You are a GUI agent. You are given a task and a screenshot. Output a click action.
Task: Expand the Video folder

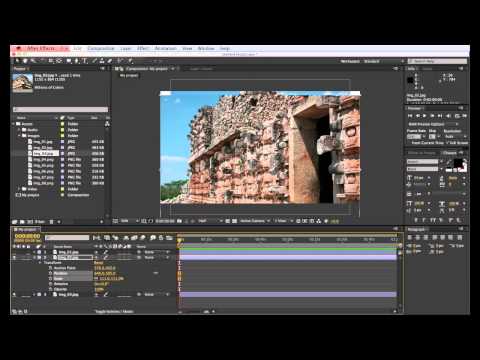tap(19, 189)
